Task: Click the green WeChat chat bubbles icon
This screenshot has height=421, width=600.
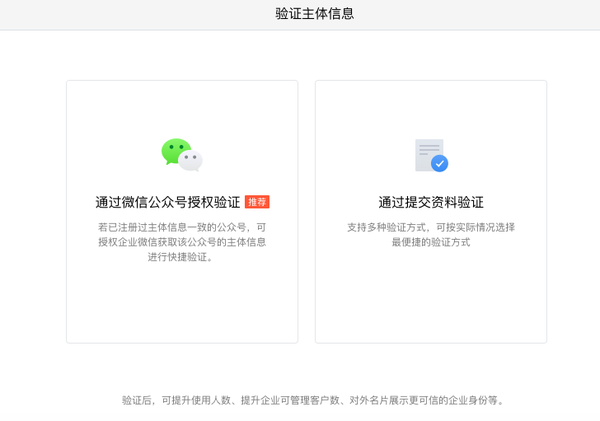Action: (x=182, y=155)
